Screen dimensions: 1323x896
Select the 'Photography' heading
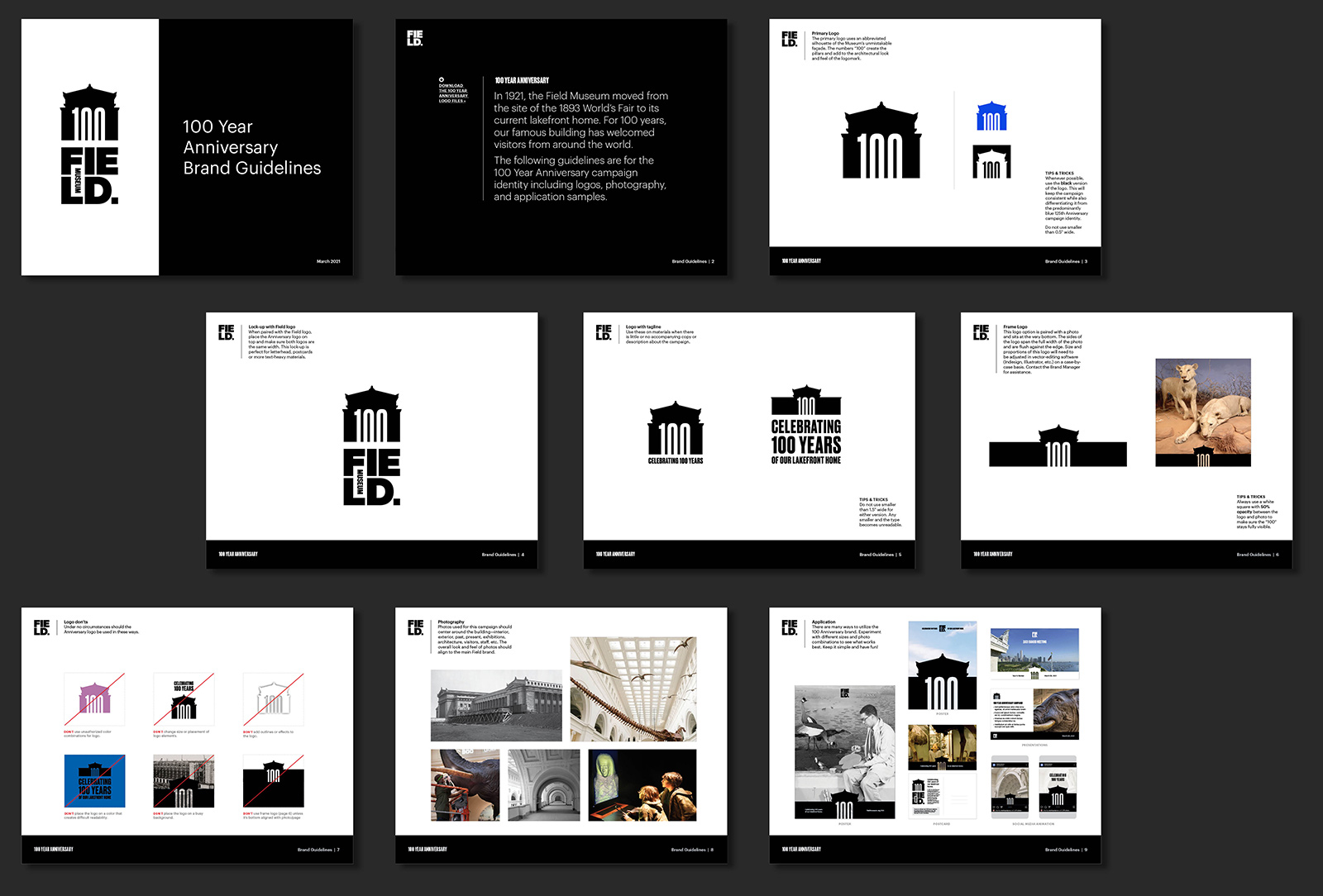tap(451, 622)
